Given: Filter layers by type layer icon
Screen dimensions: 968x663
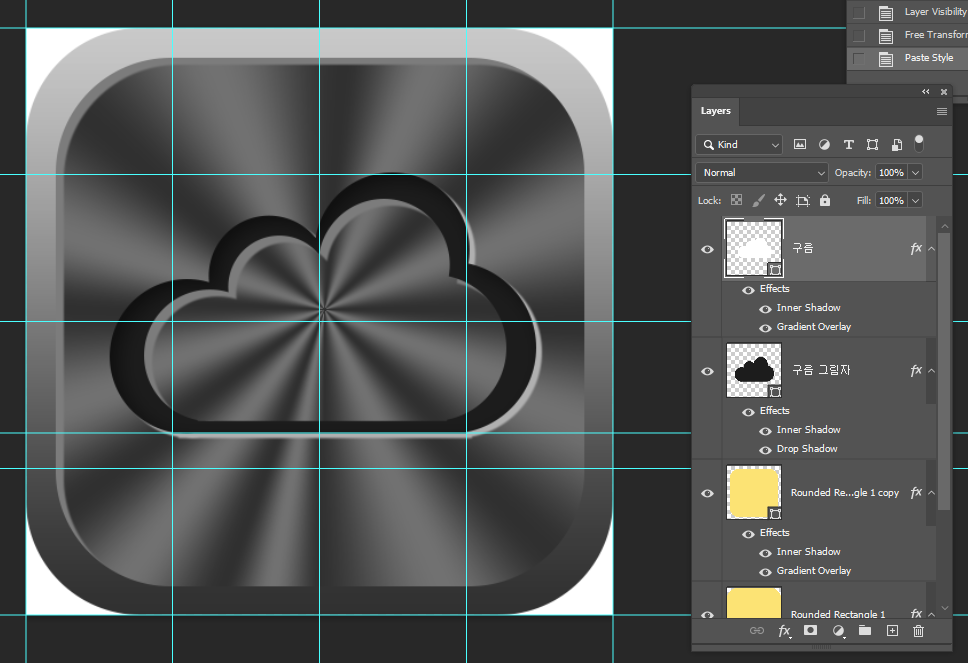Looking at the screenshot, I should tap(848, 144).
